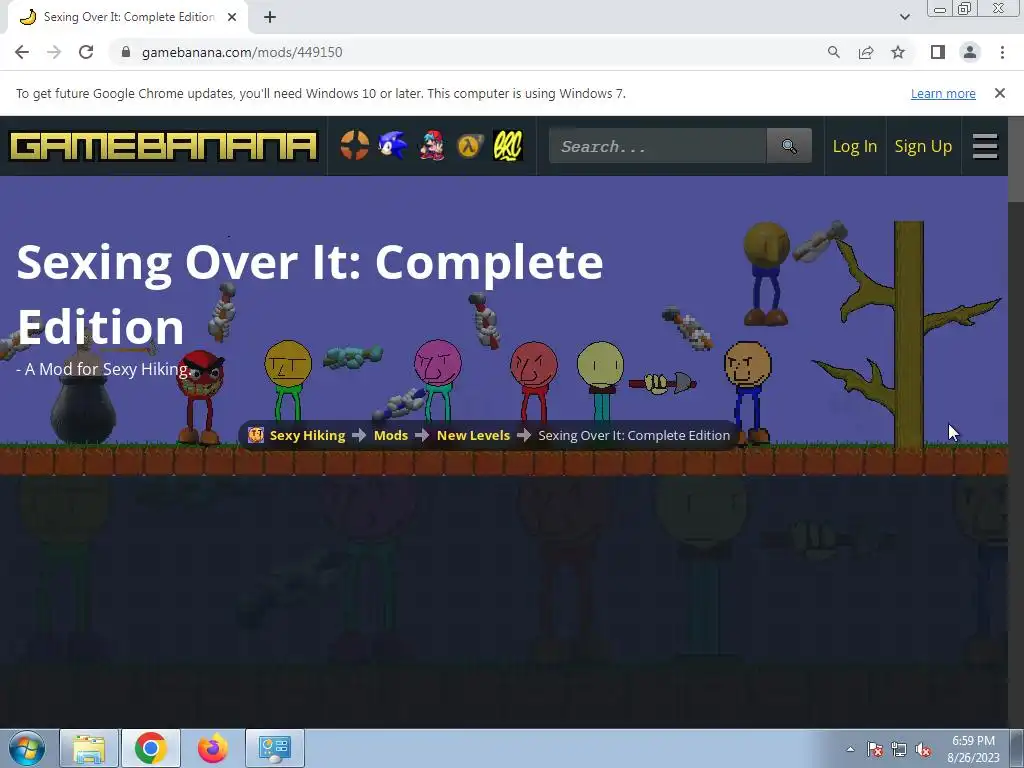Image resolution: width=1024 pixels, height=768 pixels.
Task: Open the Sonic game icon
Action: point(392,145)
